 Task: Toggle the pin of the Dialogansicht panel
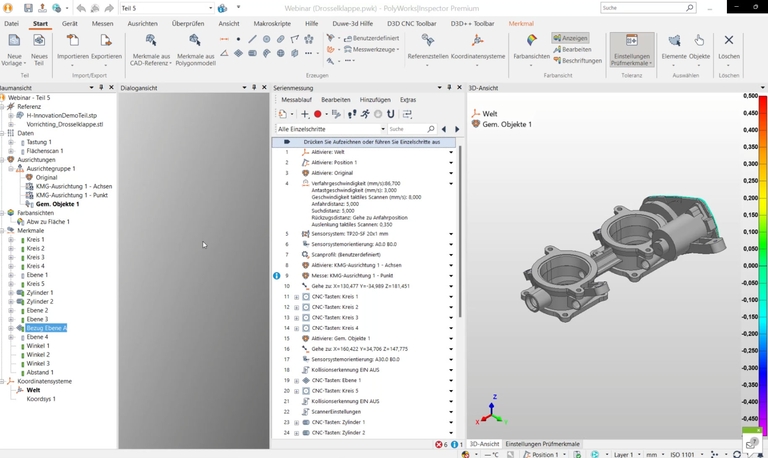(254, 87)
